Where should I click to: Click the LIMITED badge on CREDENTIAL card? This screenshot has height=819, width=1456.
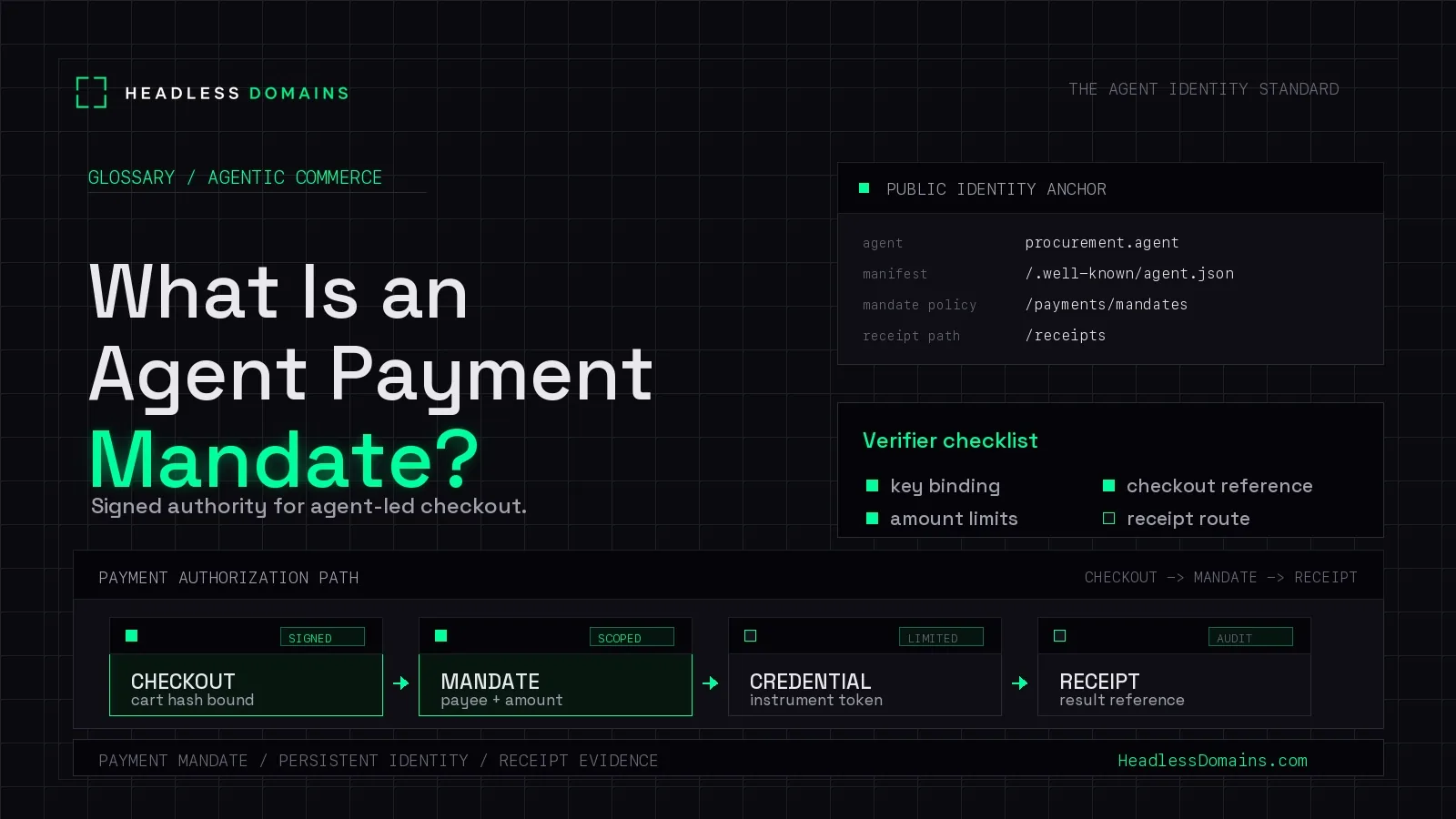coord(941,637)
